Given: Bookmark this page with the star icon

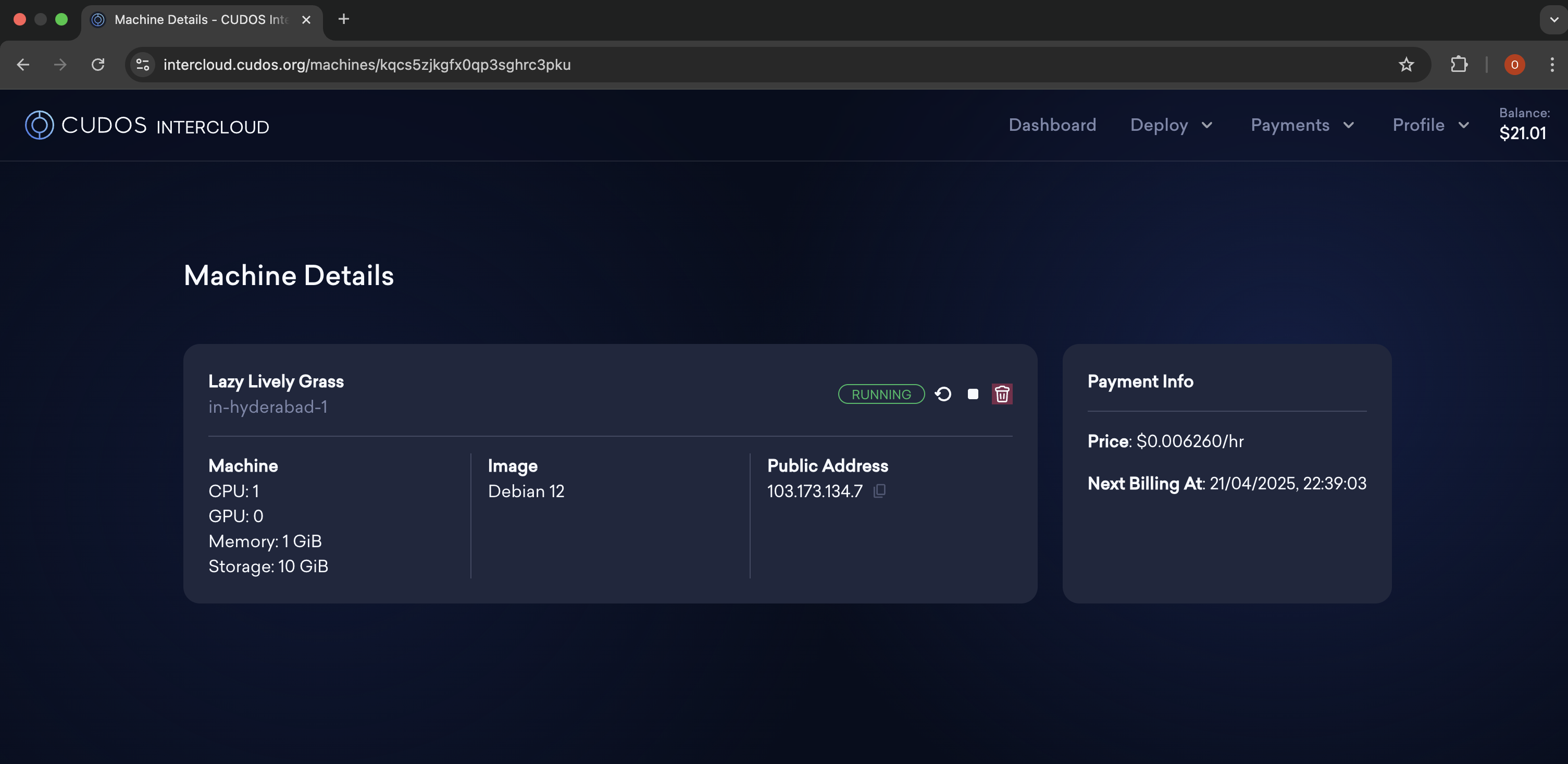Looking at the screenshot, I should (x=1405, y=65).
